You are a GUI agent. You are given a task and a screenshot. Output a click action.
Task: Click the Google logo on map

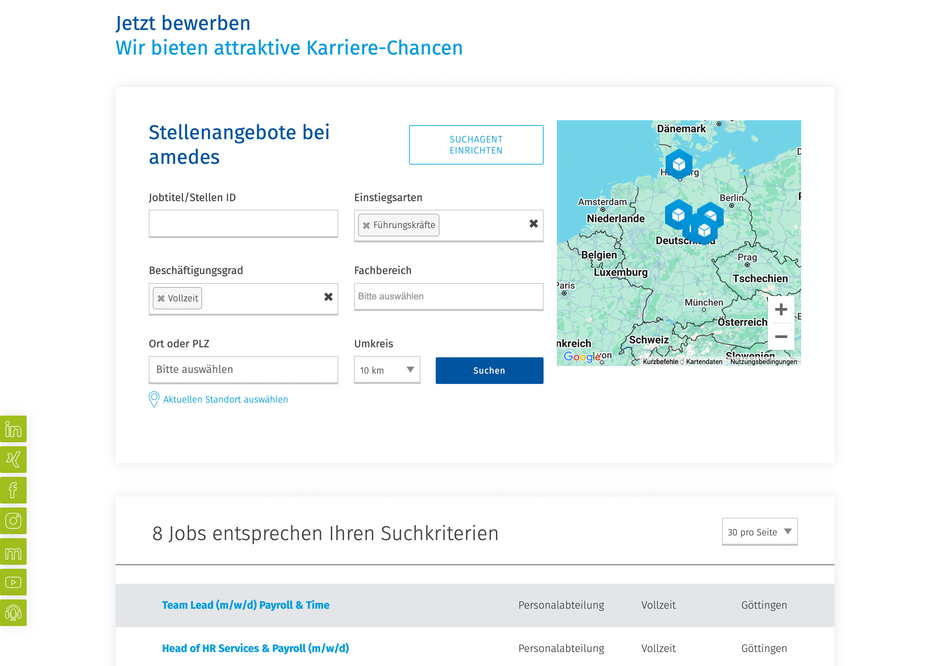(x=581, y=356)
